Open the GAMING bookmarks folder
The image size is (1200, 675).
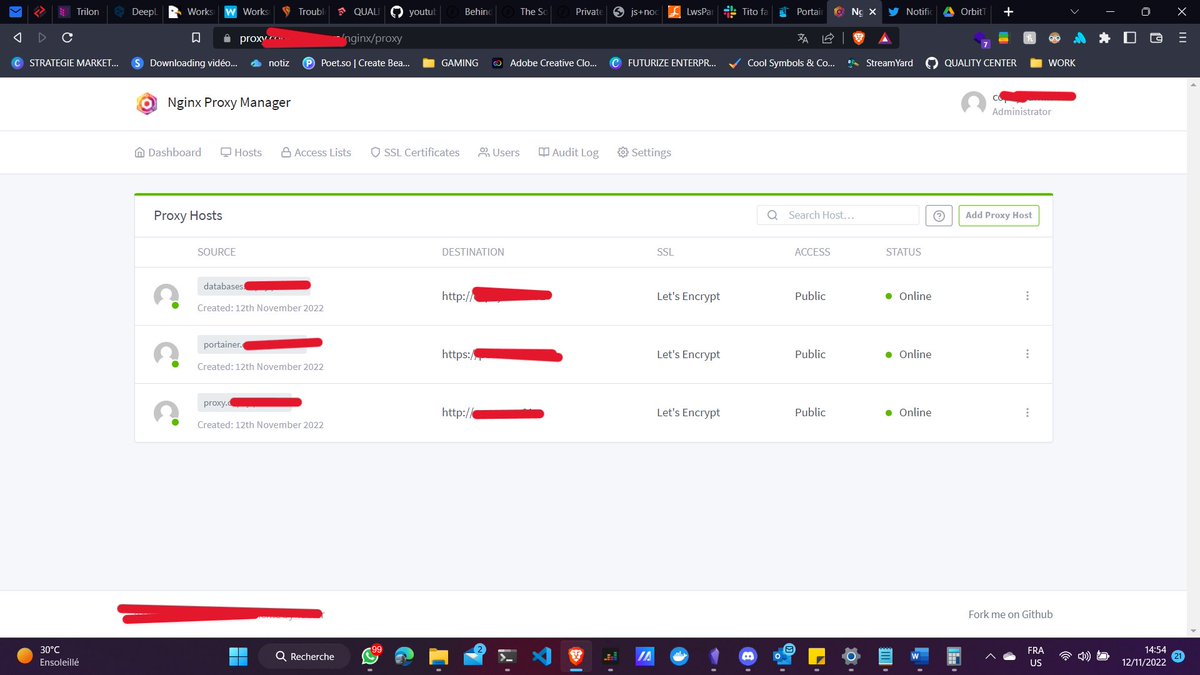(450, 63)
